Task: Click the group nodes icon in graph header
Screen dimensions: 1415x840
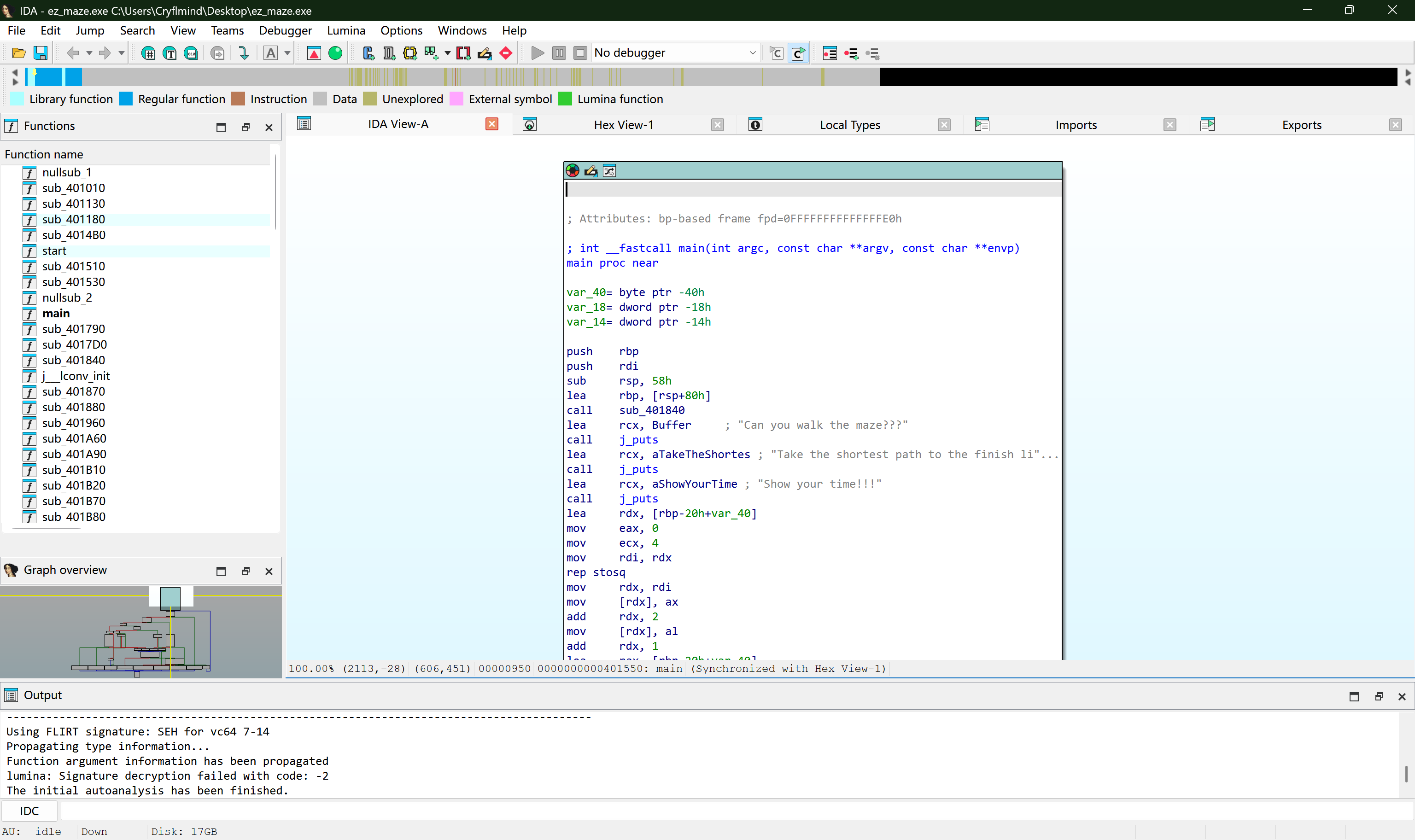Action: click(609, 170)
